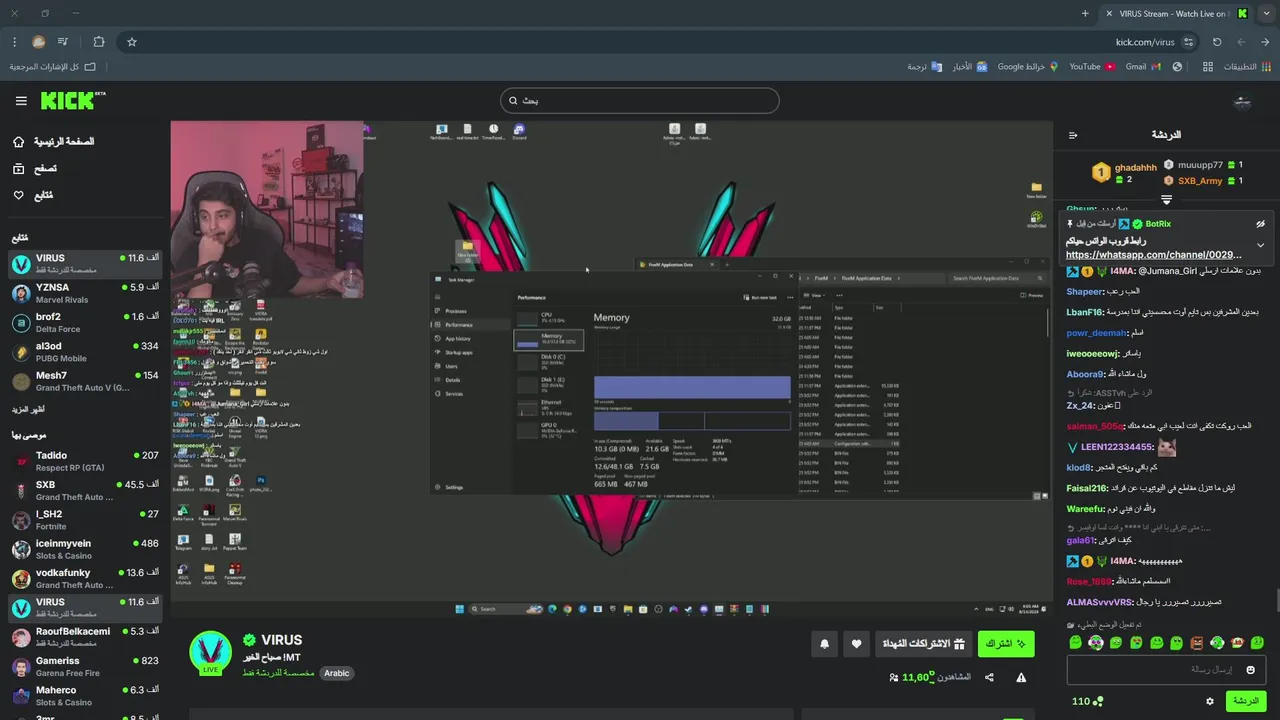Open the Kick hamburger menu
1280x720 pixels.
tap(21, 101)
